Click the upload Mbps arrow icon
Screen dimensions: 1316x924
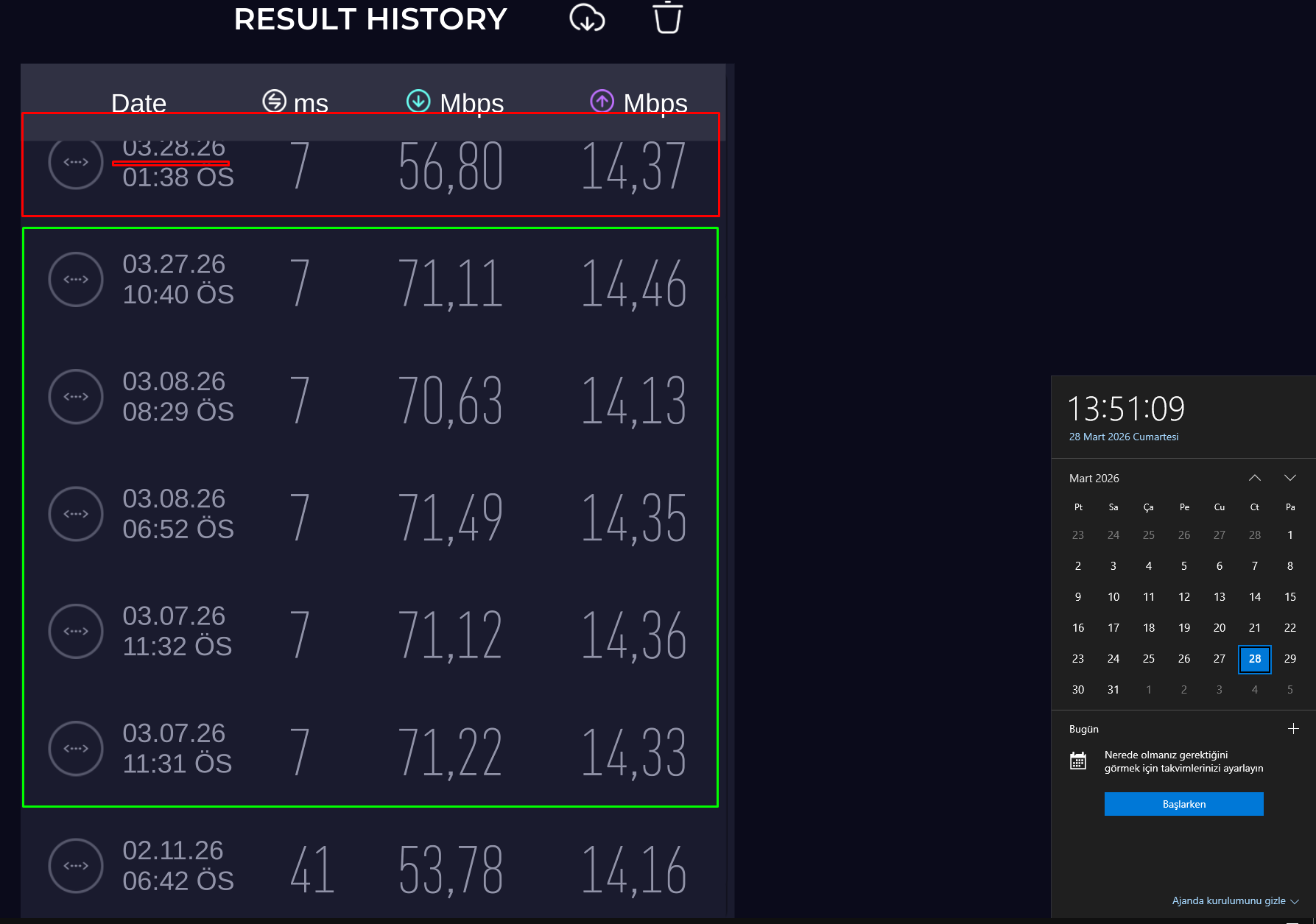click(602, 101)
